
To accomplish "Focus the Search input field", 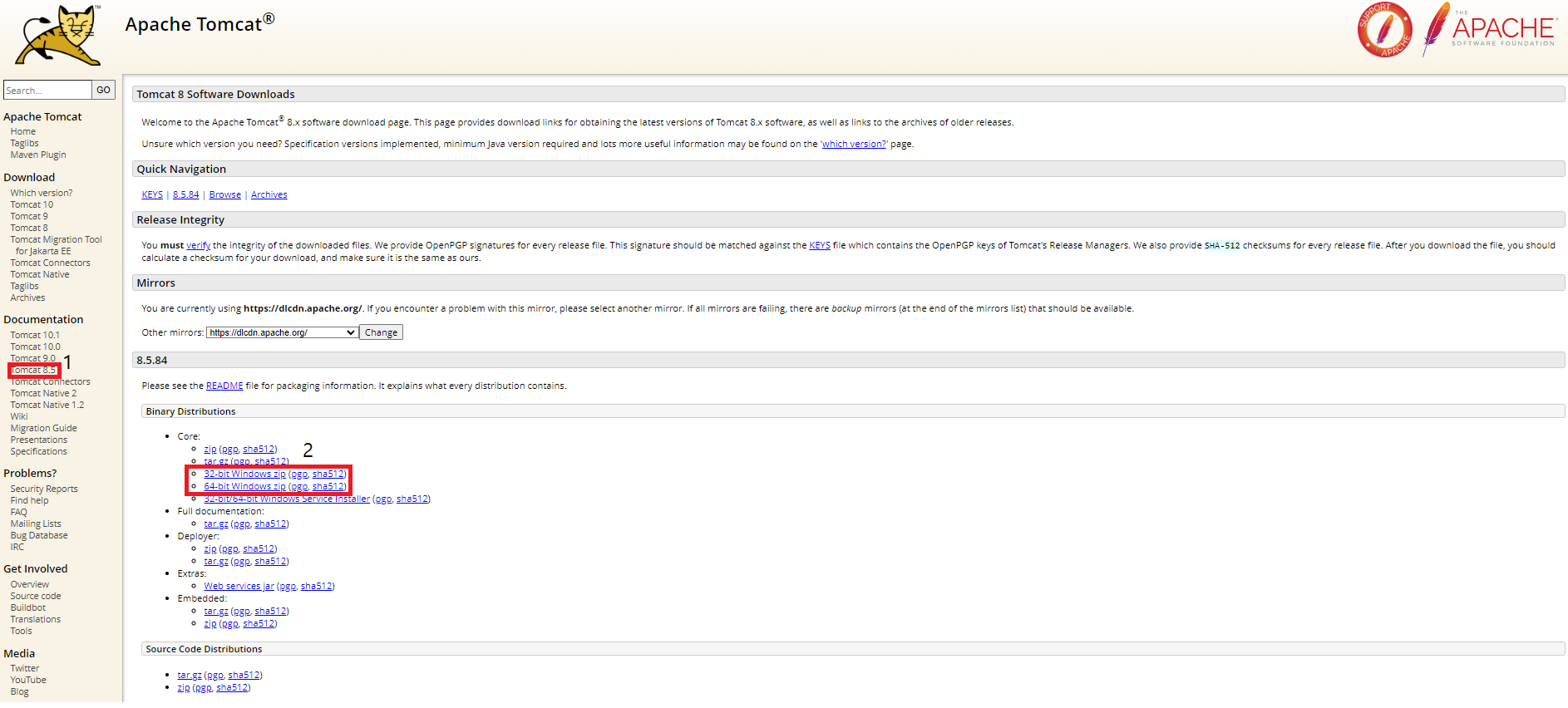I will tap(47, 90).
